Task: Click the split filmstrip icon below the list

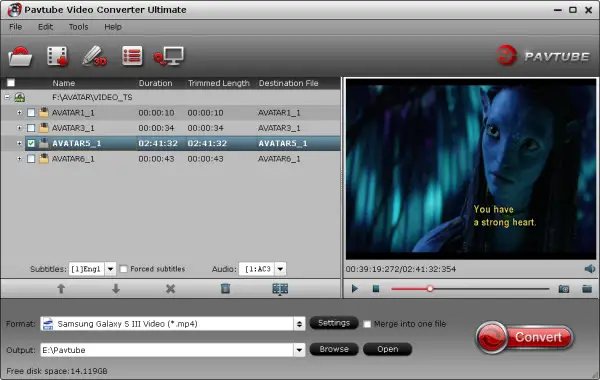Action: [x=280, y=289]
